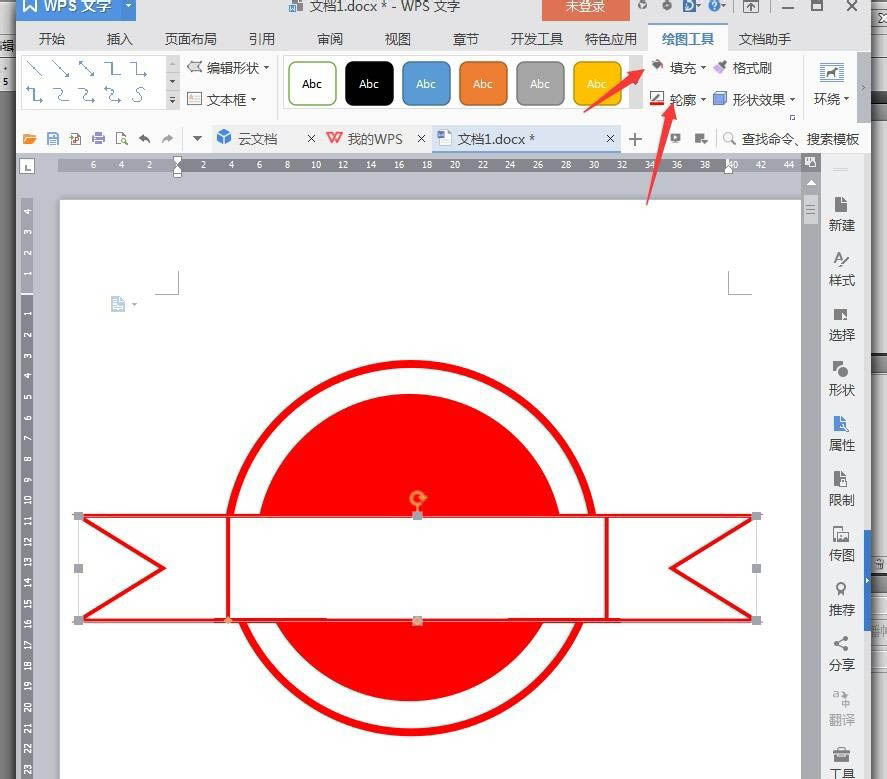Expand 形状效果 shape effects dropdown
887x779 pixels.
pyautogui.click(x=793, y=100)
